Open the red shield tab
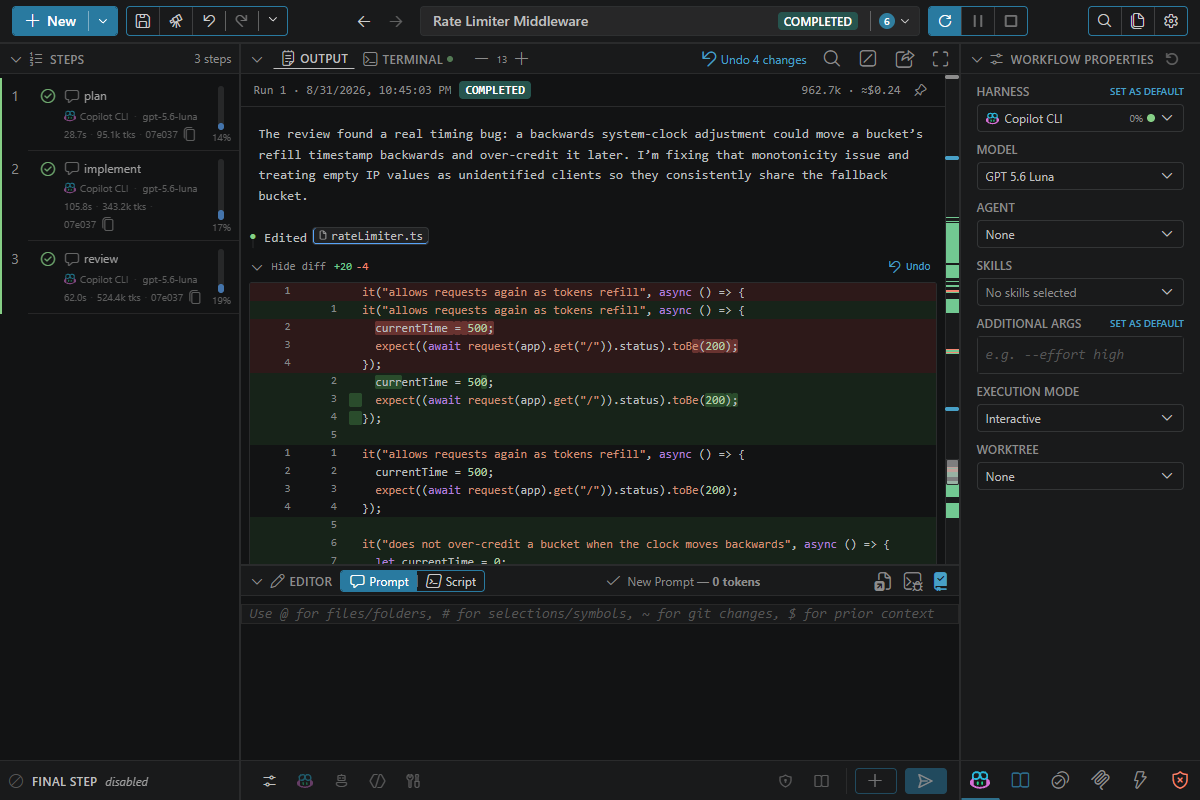The width and height of the screenshot is (1200, 800). (x=1180, y=780)
